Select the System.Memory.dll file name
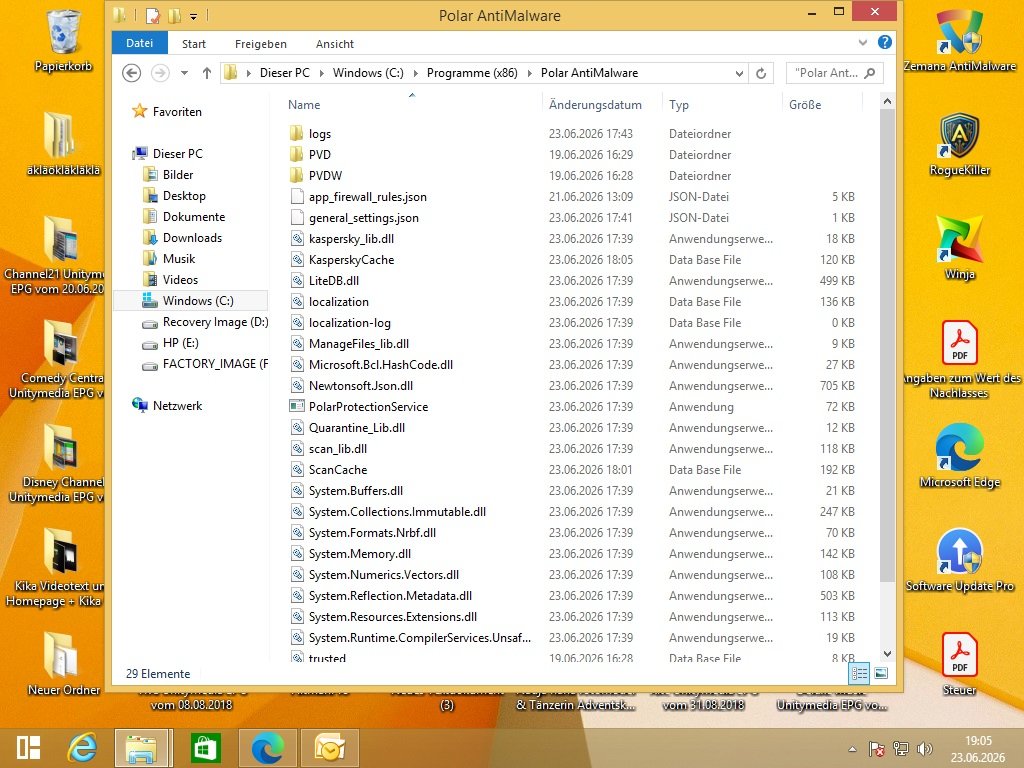 pos(360,554)
